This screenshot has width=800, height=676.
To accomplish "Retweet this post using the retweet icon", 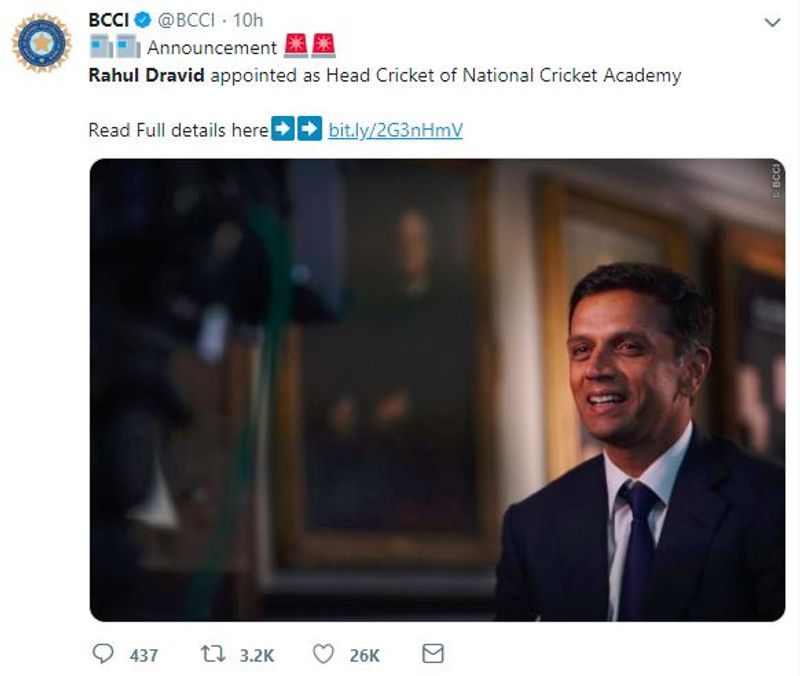I will (x=211, y=654).
